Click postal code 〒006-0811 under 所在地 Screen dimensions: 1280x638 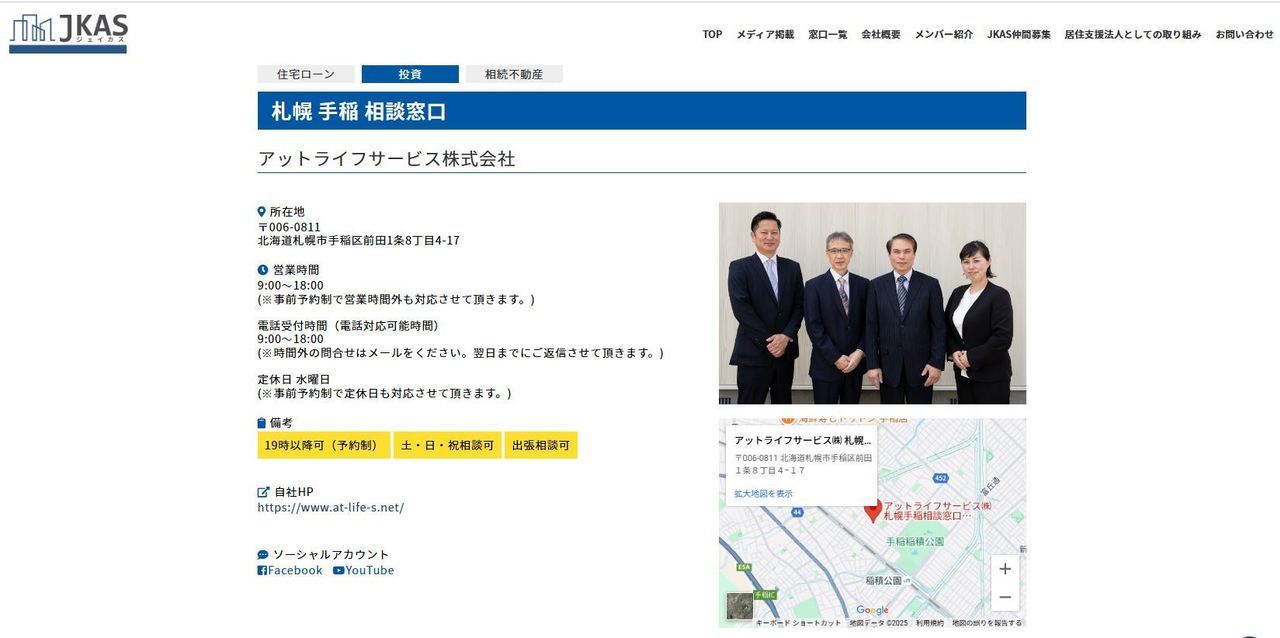click(289, 227)
